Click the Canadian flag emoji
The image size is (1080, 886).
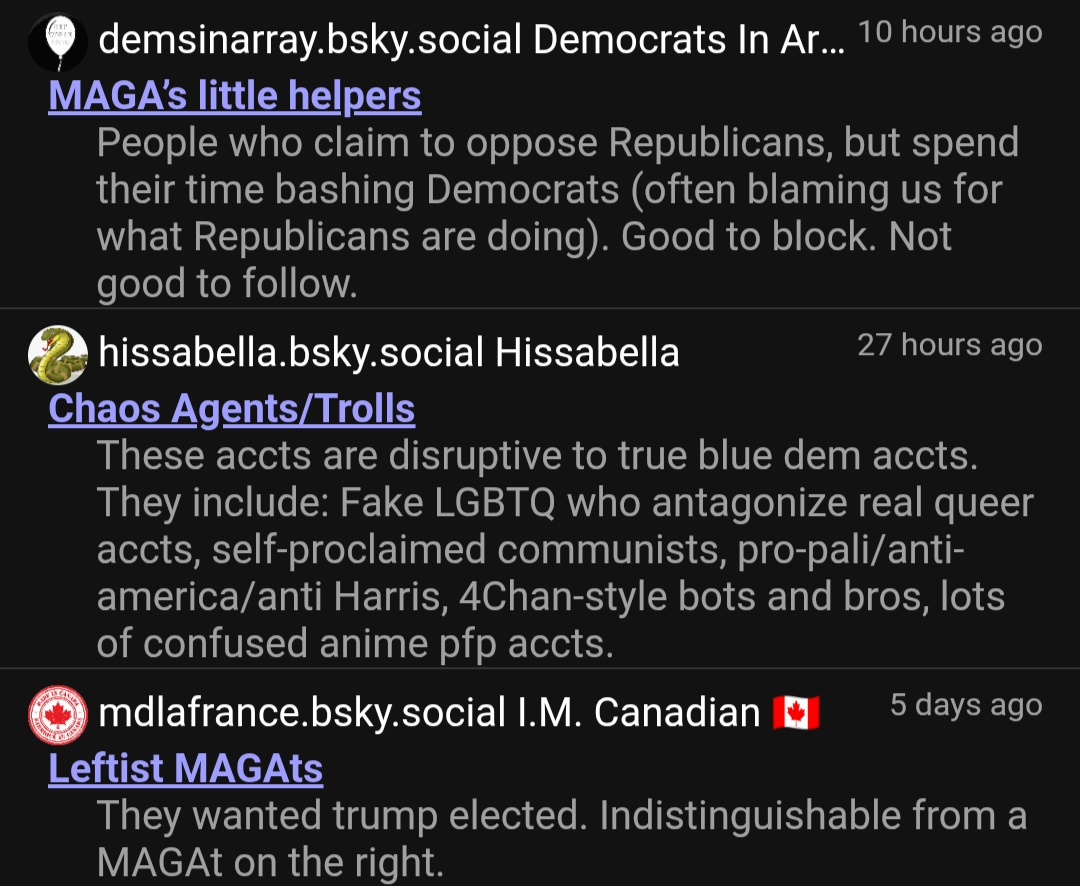tap(796, 713)
